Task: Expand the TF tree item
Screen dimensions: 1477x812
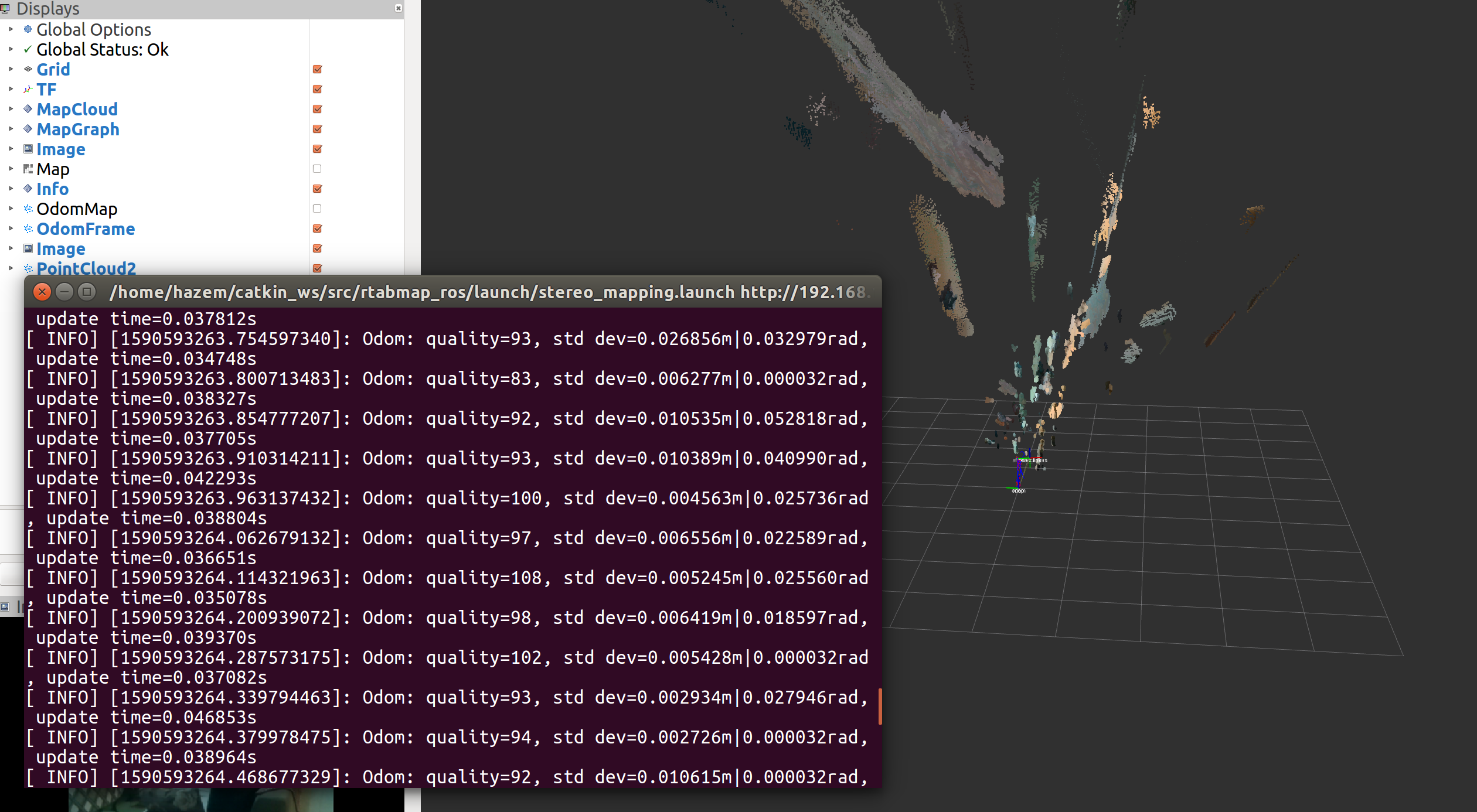Action: pos(11,89)
